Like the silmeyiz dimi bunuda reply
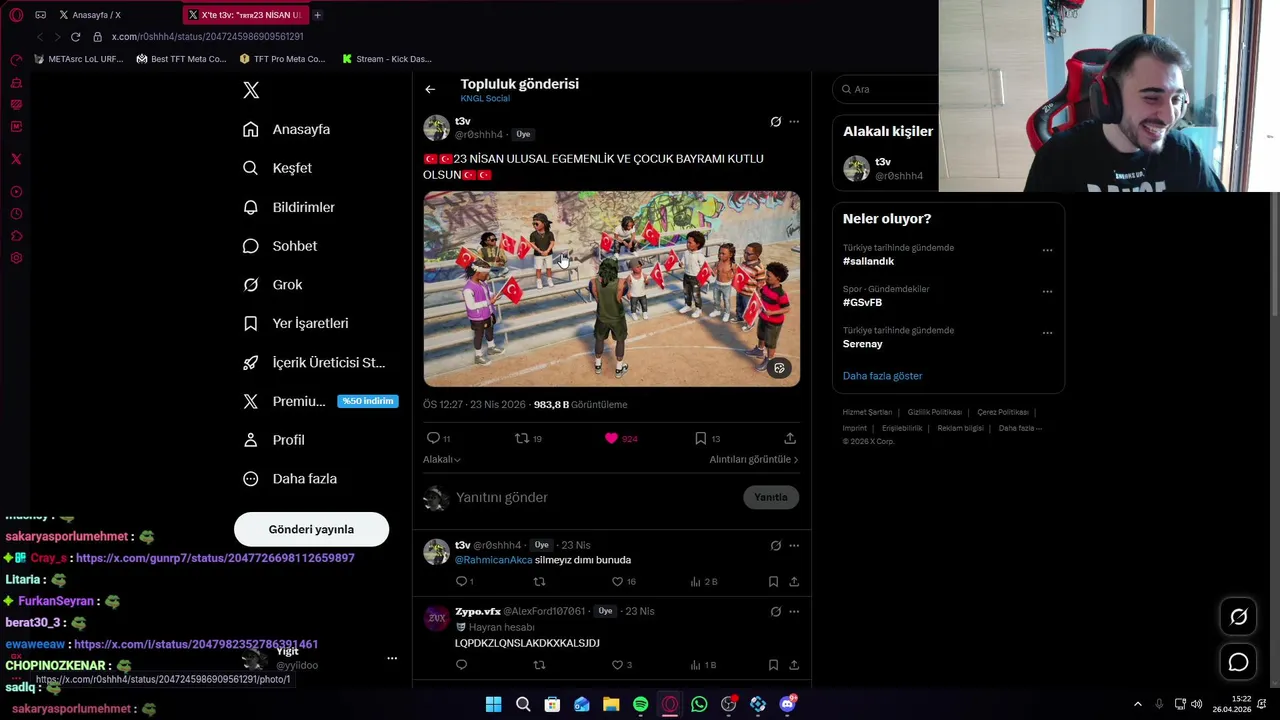Screen dimensions: 1280x720 617,581
